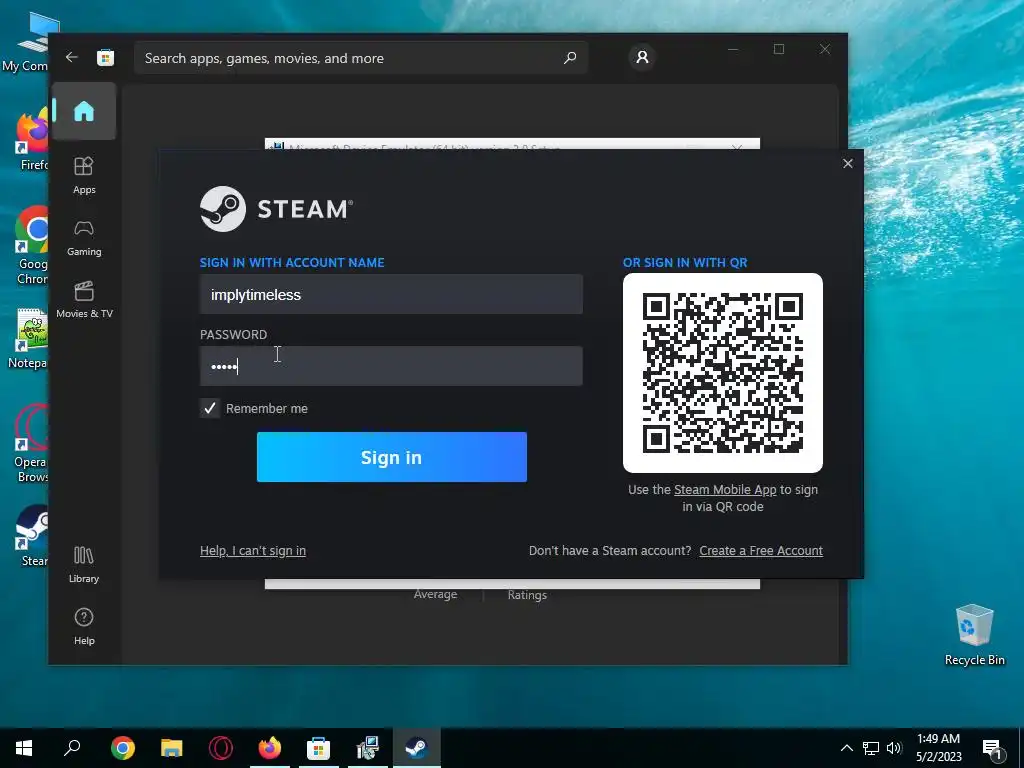Open Library in Microsoft Store sidebar
Viewport: 1024px width, 768px height.
84,565
